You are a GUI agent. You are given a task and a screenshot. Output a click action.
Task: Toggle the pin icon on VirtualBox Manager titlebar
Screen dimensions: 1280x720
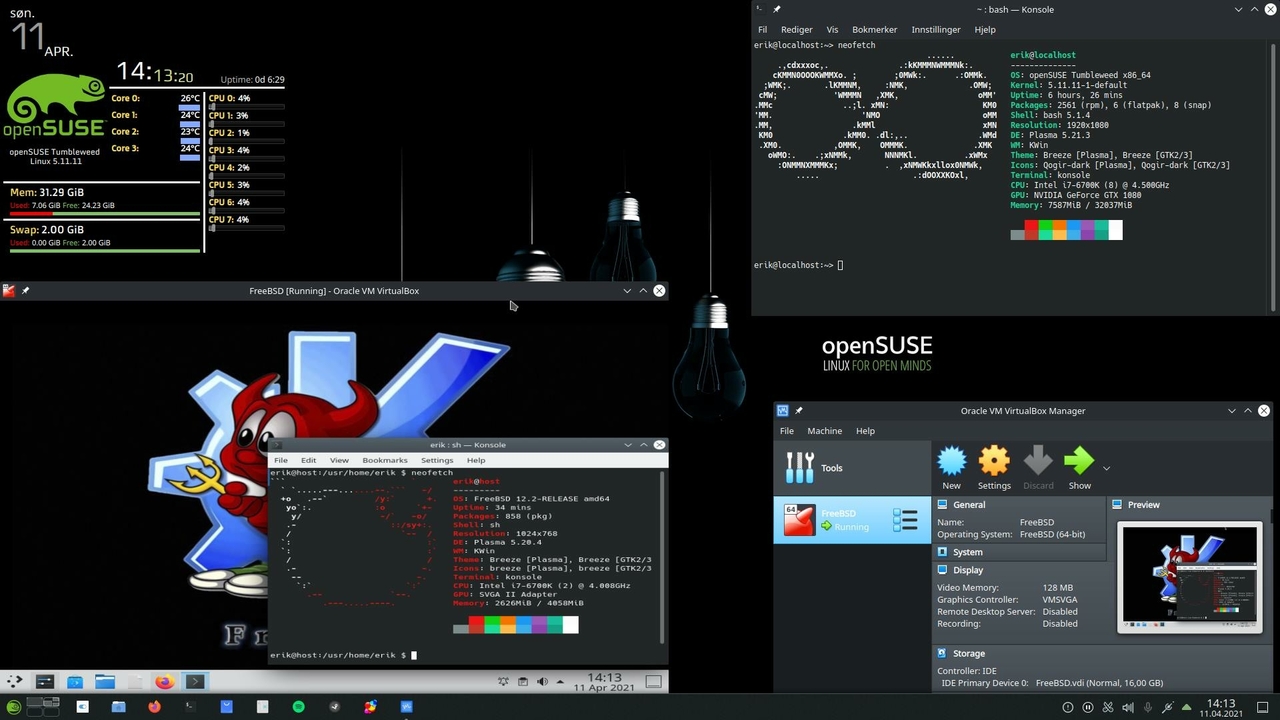799,410
